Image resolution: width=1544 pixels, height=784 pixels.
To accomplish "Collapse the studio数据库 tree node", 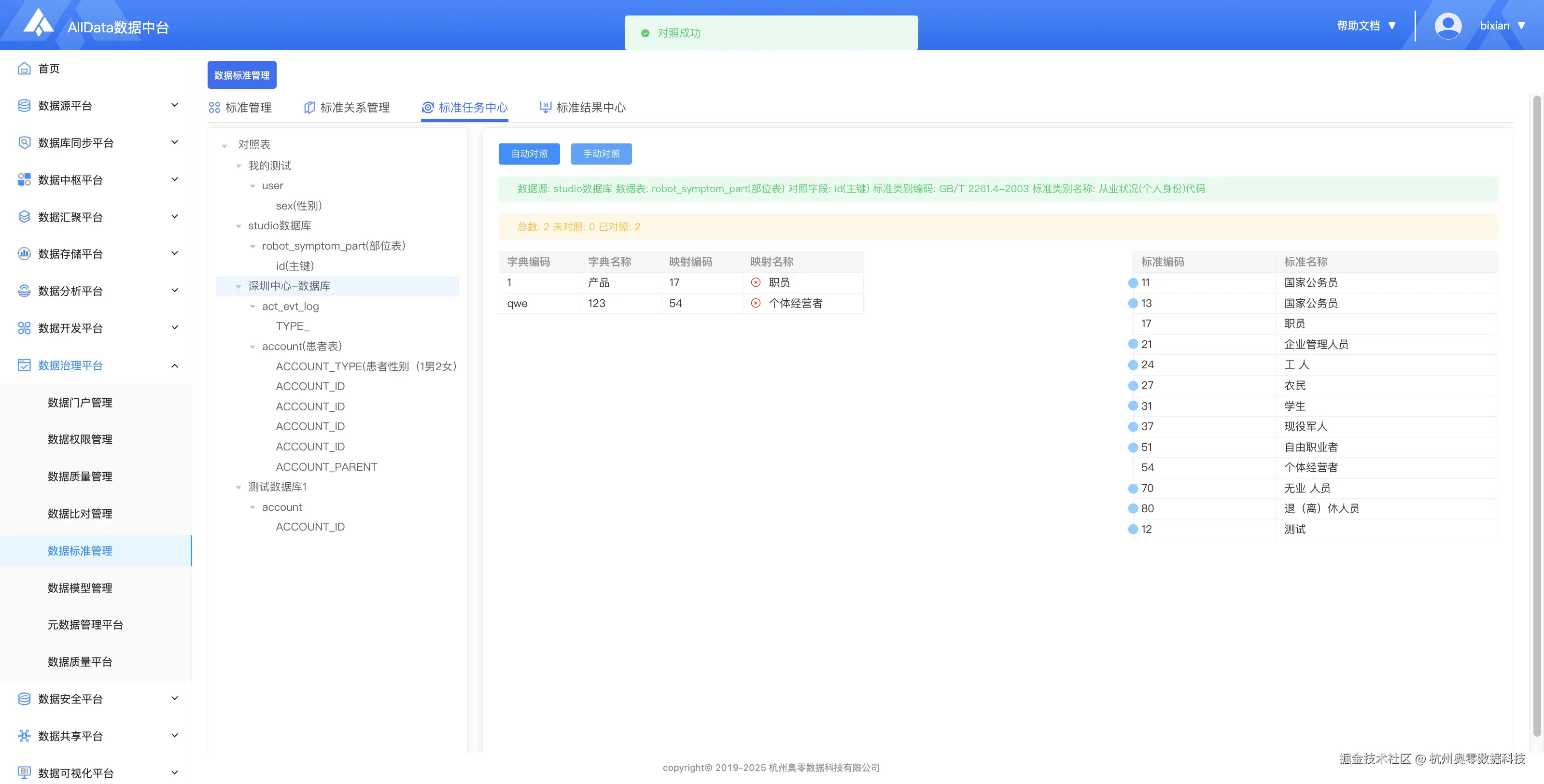I will coord(239,226).
